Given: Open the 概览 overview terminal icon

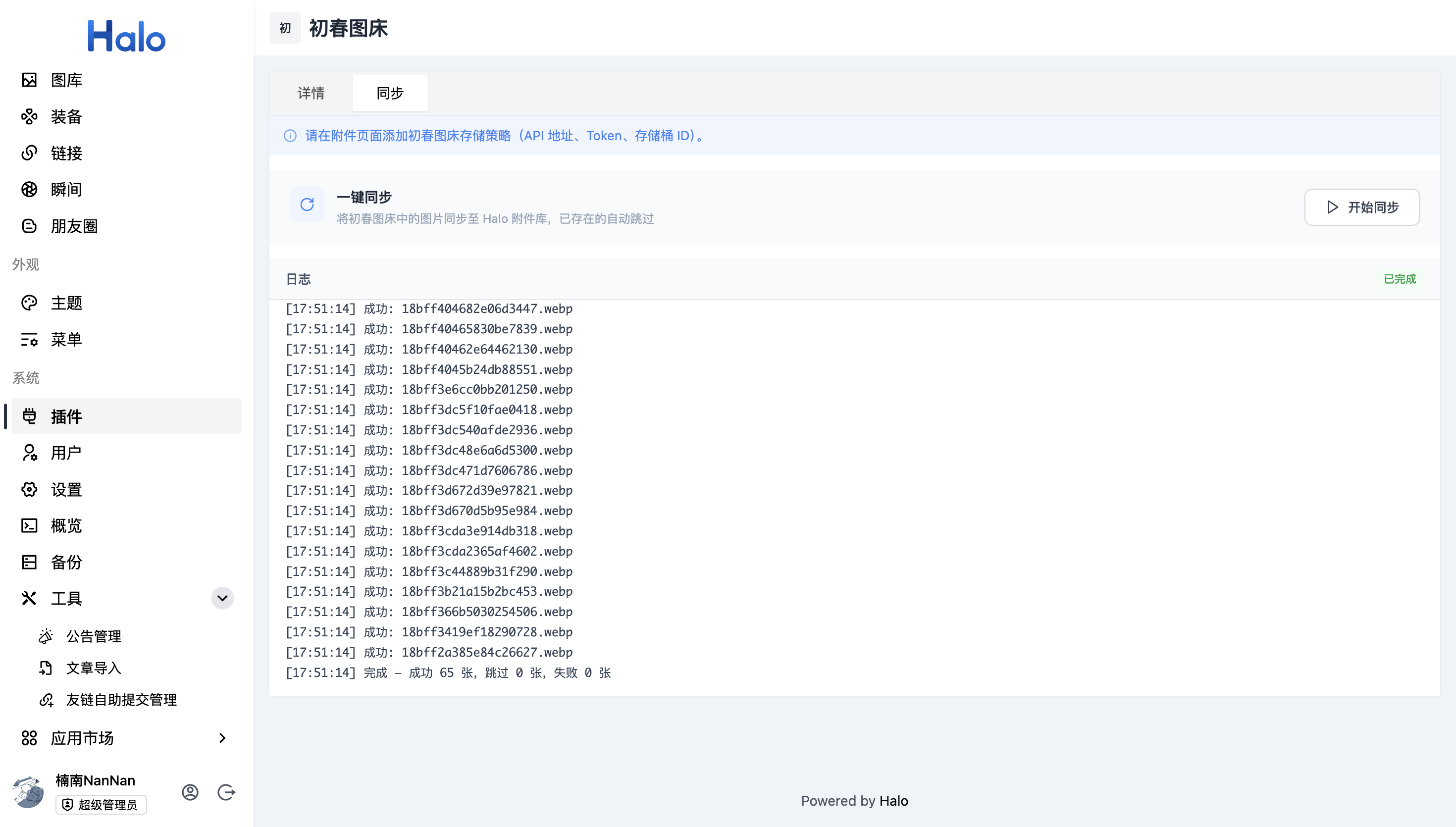Looking at the screenshot, I should [x=29, y=525].
